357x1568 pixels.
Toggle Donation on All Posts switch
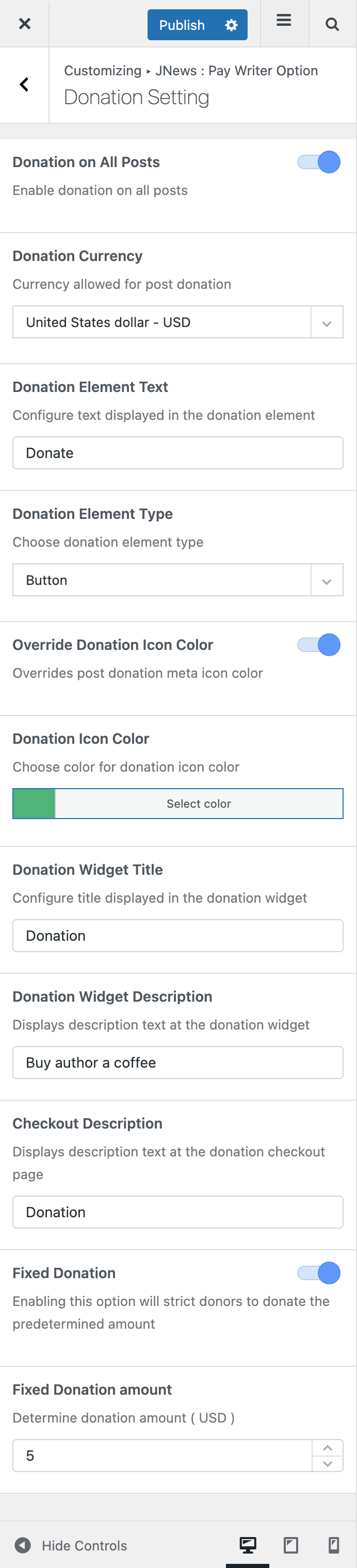click(319, 162)
